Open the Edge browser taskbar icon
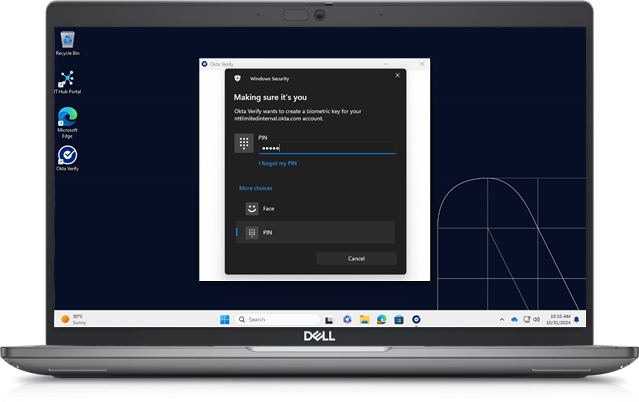 tap(381, 319)
